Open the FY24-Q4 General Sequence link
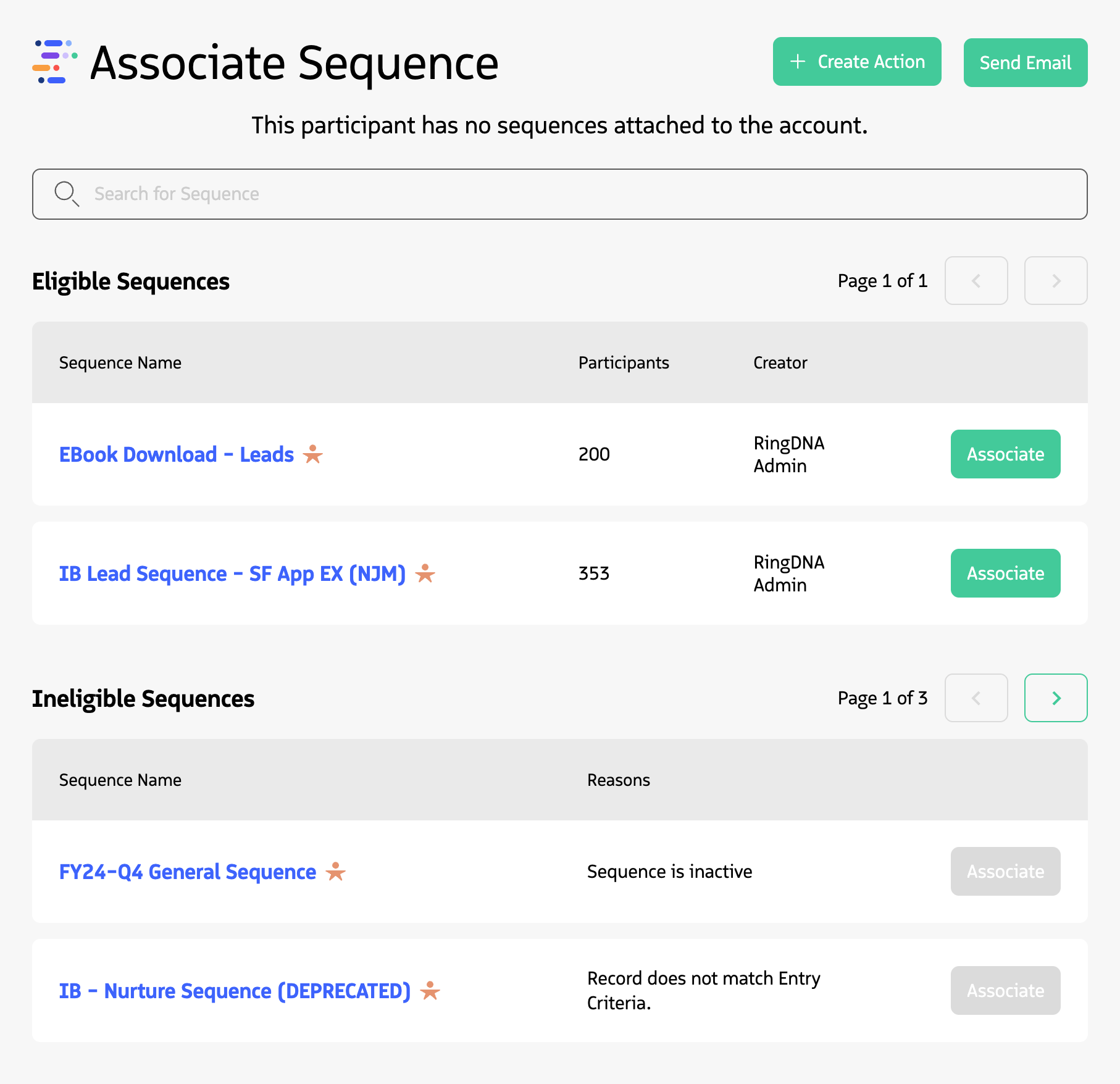The width and height of the screenshot is (1120, 1084). point(186,872)
